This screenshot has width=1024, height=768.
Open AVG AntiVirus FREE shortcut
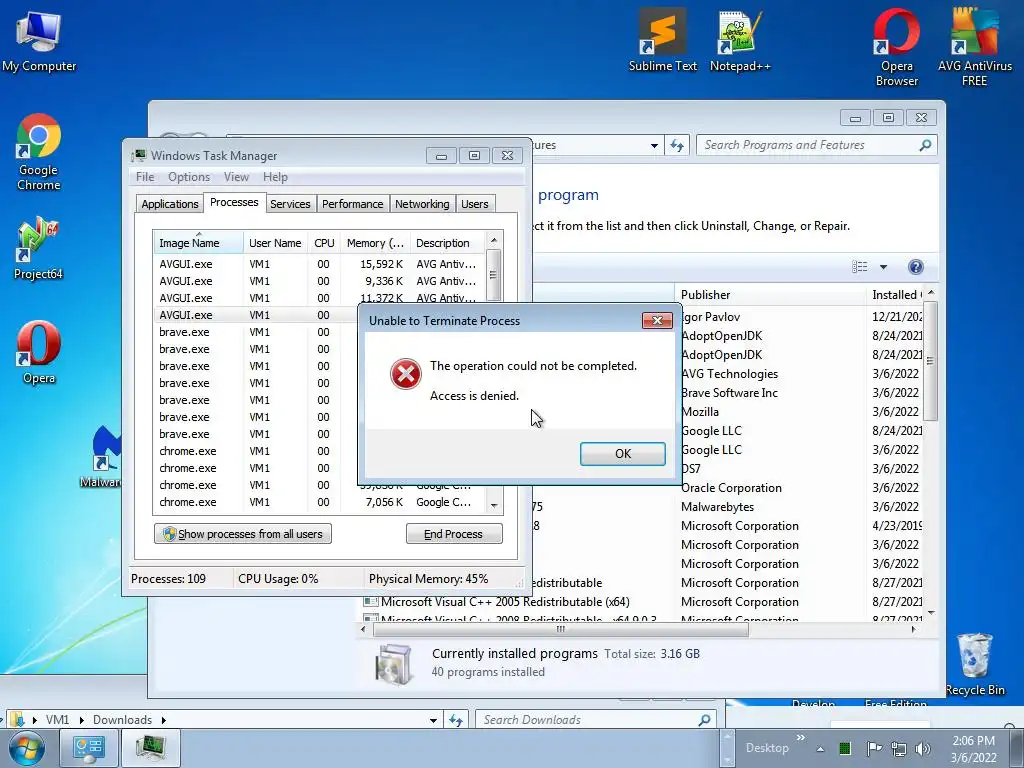pyautogui.click(x=974, y=48)
